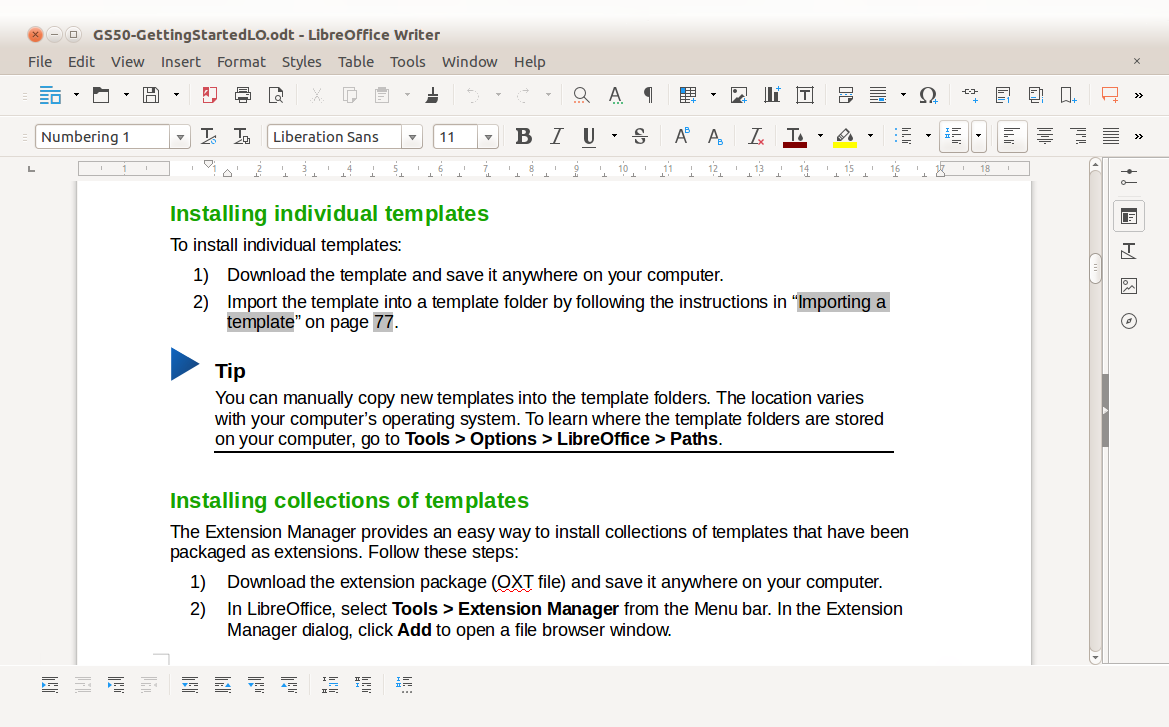This screenshot has width=1169, height=727.
Task: Open the Gallery panel in the sidebar
Action: (x=1129, y=286)
